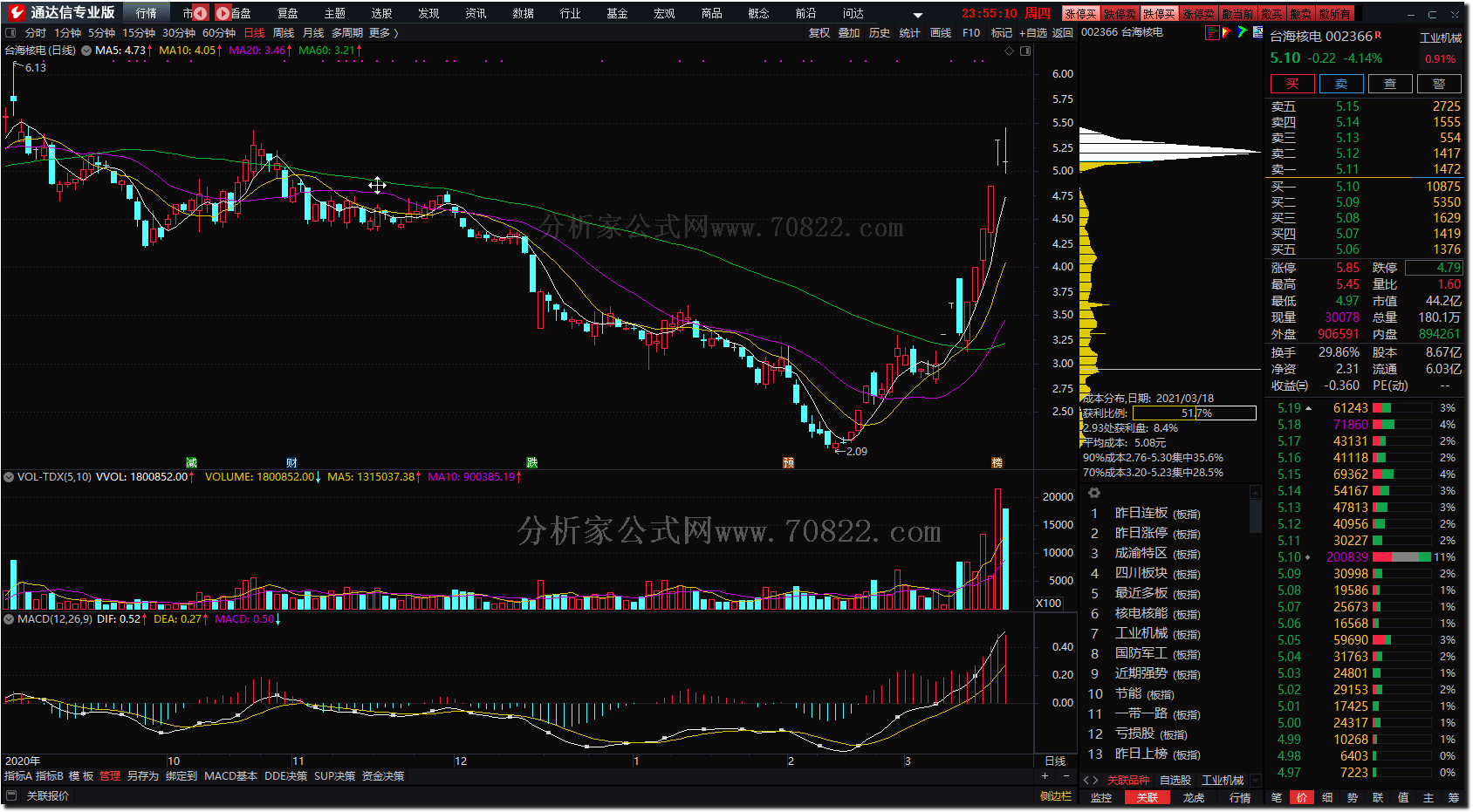
Task: Click the 涨停买 quick-order button
Action: click(1080, 13)
